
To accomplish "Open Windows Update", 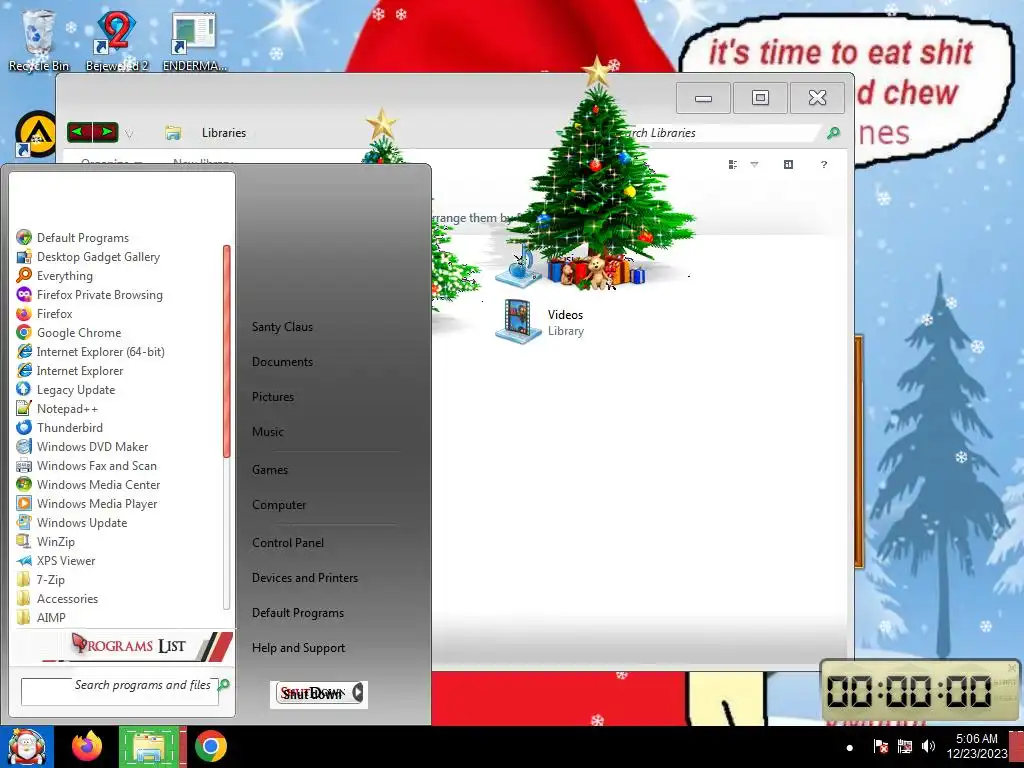I will [72, 522].
